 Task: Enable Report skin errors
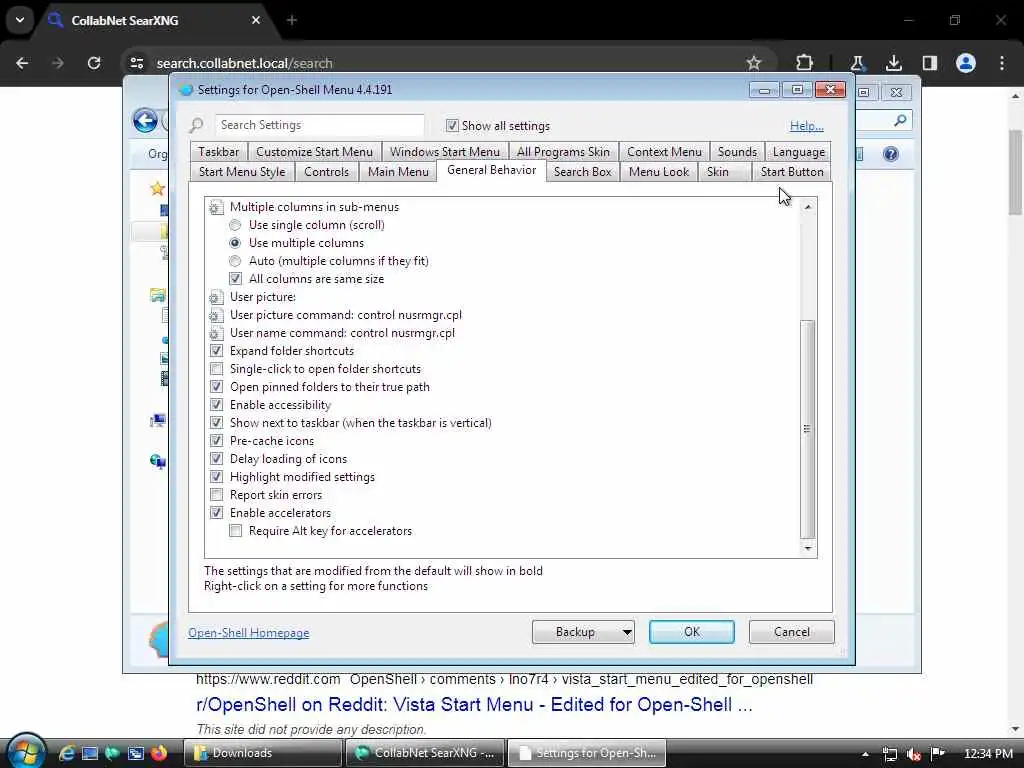pyautogui.click(x=217, y=495)
